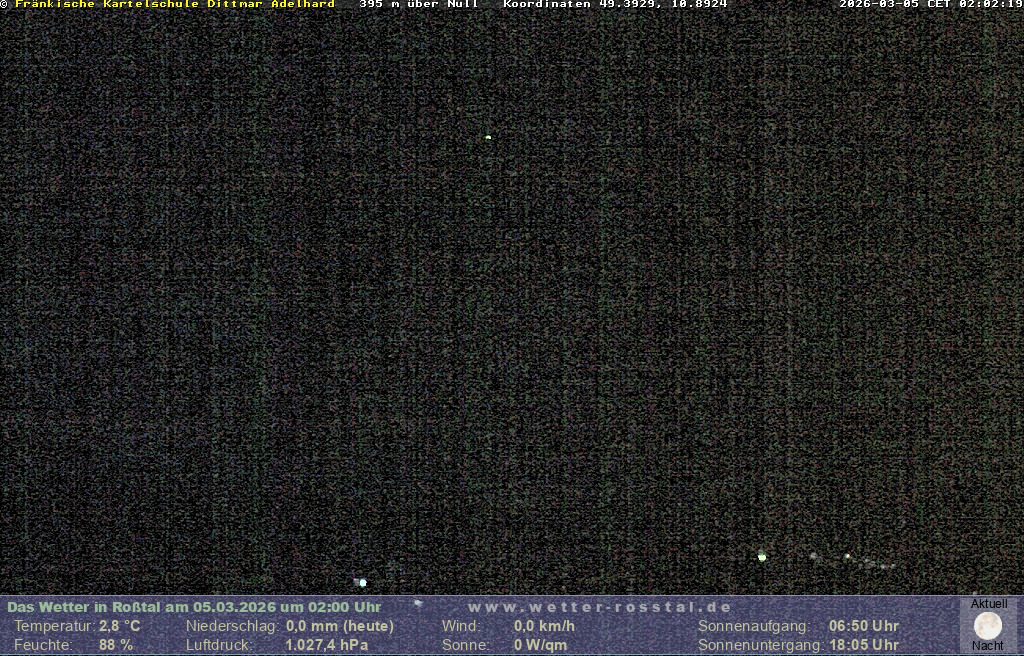The height and width of the screenshot is (656, 1024).
Task: Click the Luftdruck value 1.027,4 hPa
Action: click(x=327, y=645)
